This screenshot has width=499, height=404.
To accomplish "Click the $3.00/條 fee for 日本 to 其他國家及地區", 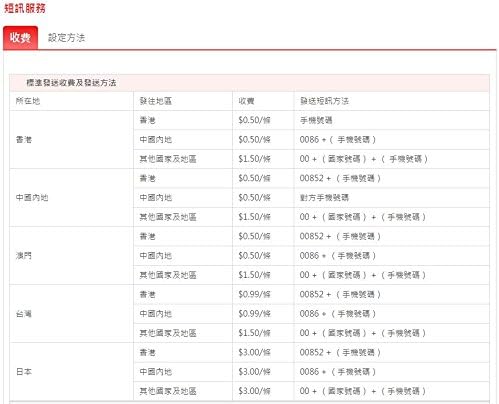I will 254,391.
